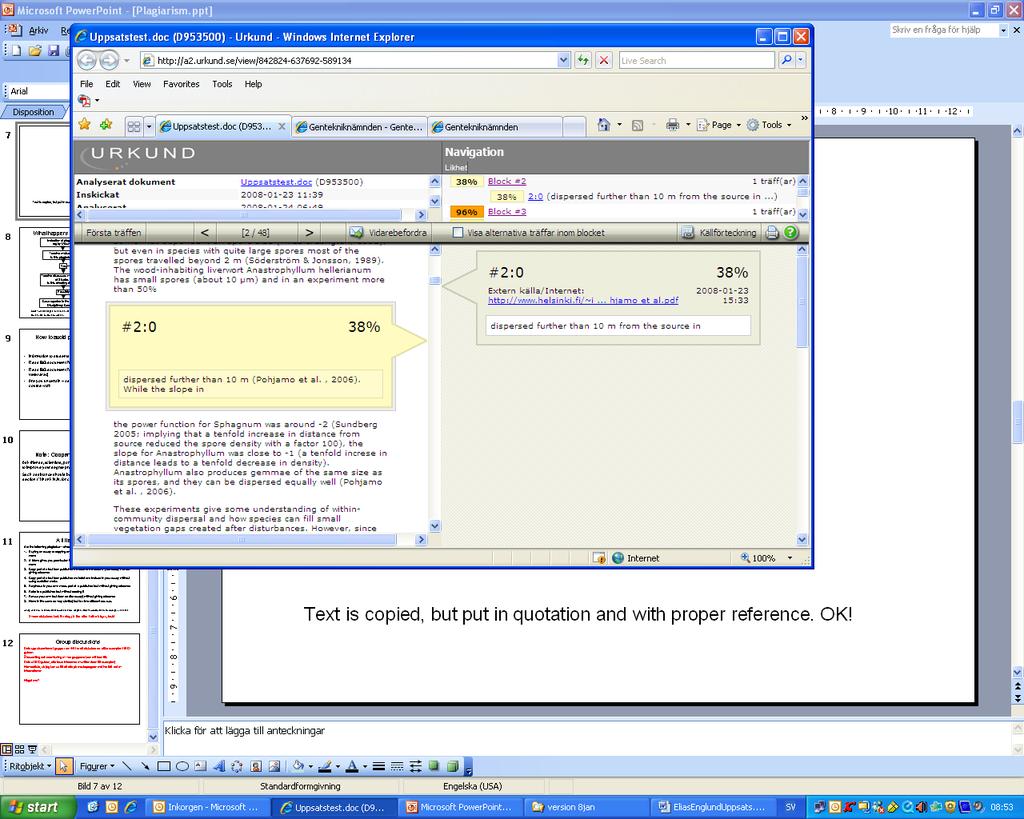Click the Fill Color paint bucket swatch

point(298,766)
